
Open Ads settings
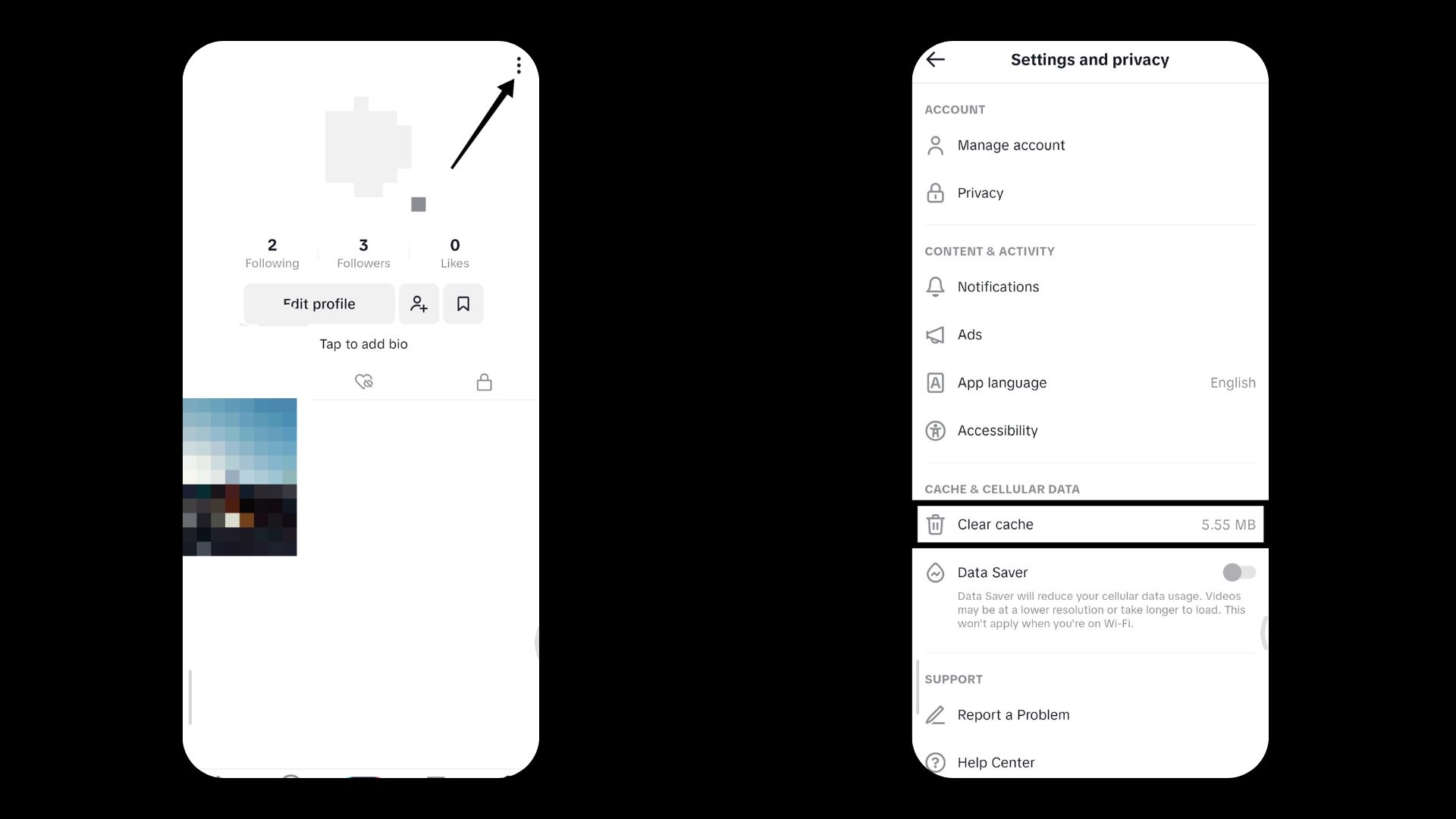coord(969,334)
